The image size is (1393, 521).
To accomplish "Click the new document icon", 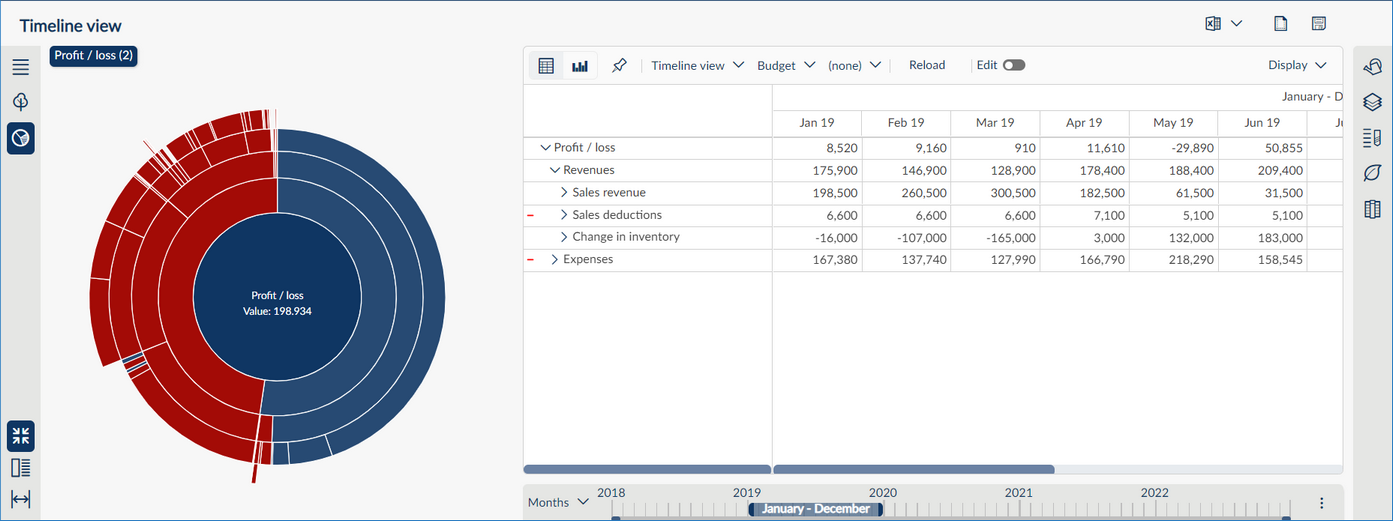I will [x=1280, y=23].
